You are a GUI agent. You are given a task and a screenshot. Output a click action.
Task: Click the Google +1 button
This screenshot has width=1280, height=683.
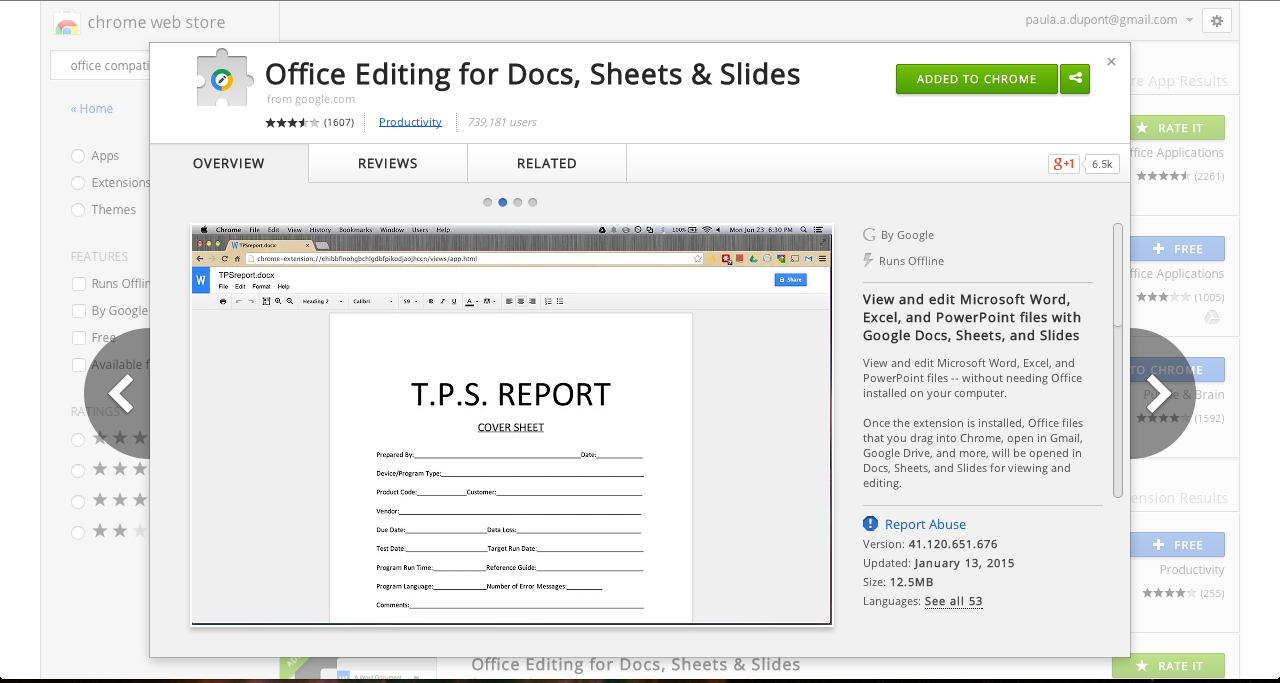tap(1063, 164)
